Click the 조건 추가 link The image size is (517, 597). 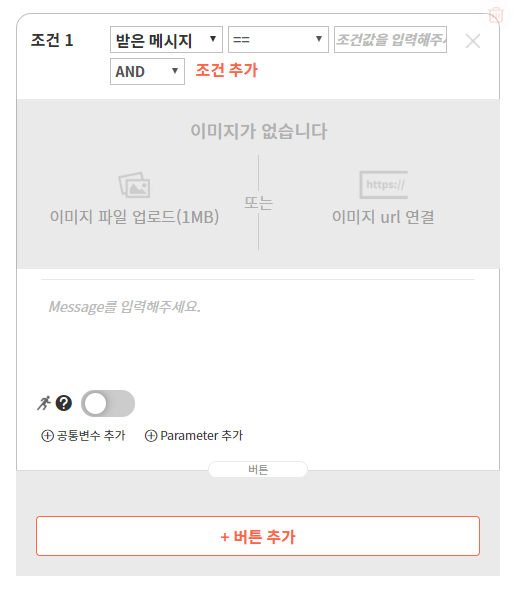(227, 70)
